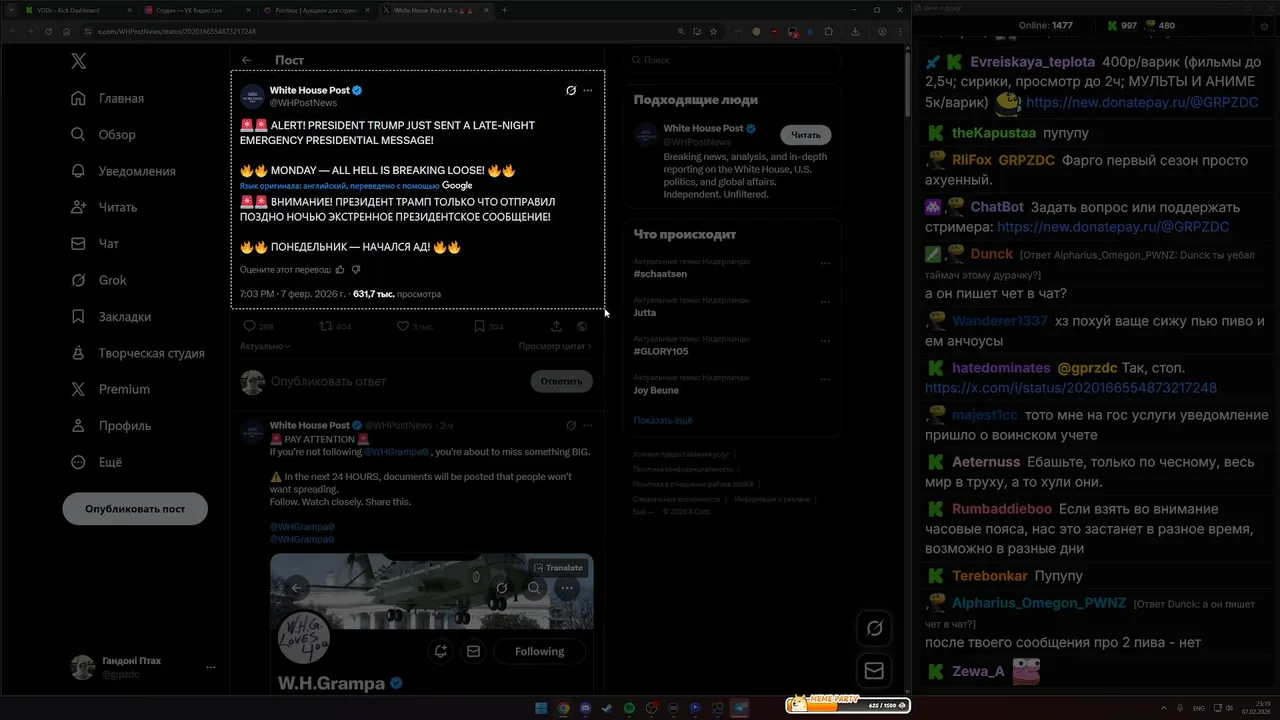The width and height of the screenshot is (1280, 720).
Task: Like the translation with thumbs up
Action: tap(340, 269)
